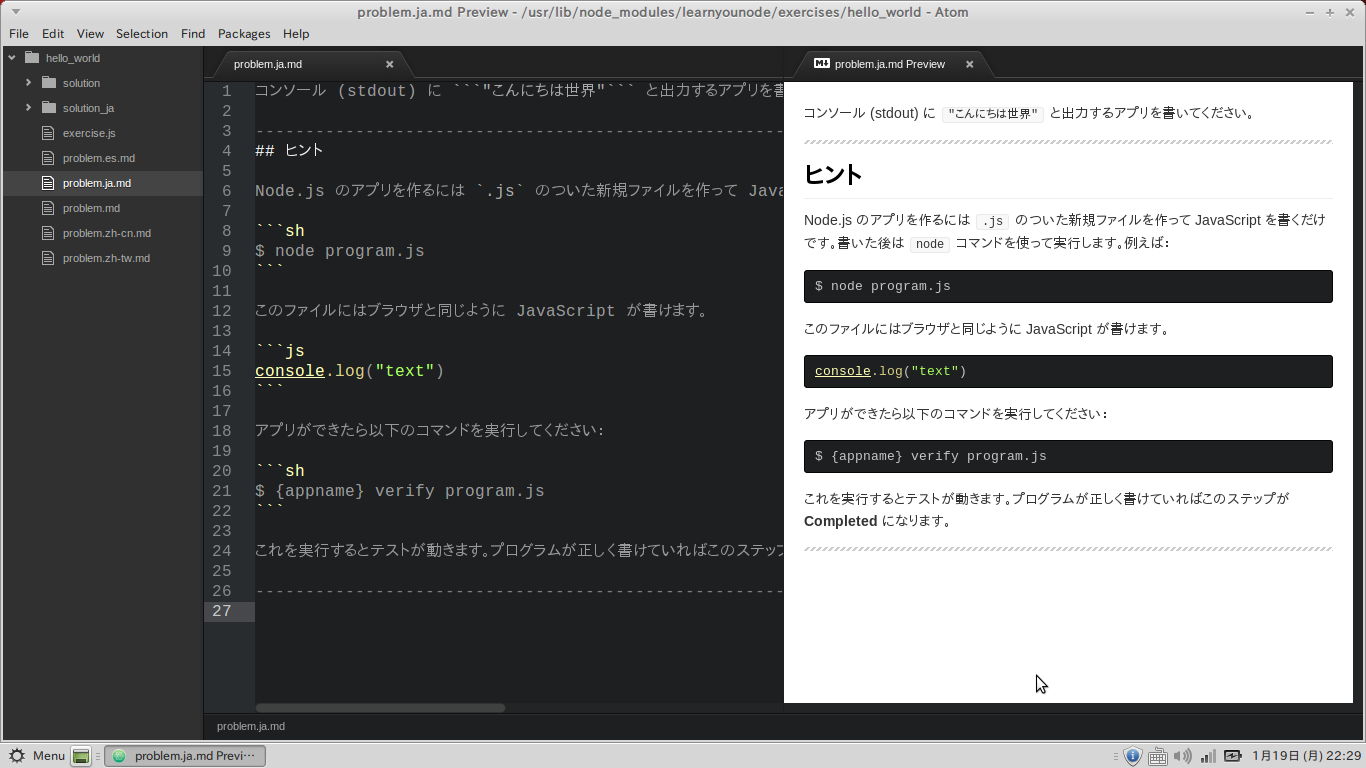Open the View menu
1366x768 pixels.
pos(90,33)
